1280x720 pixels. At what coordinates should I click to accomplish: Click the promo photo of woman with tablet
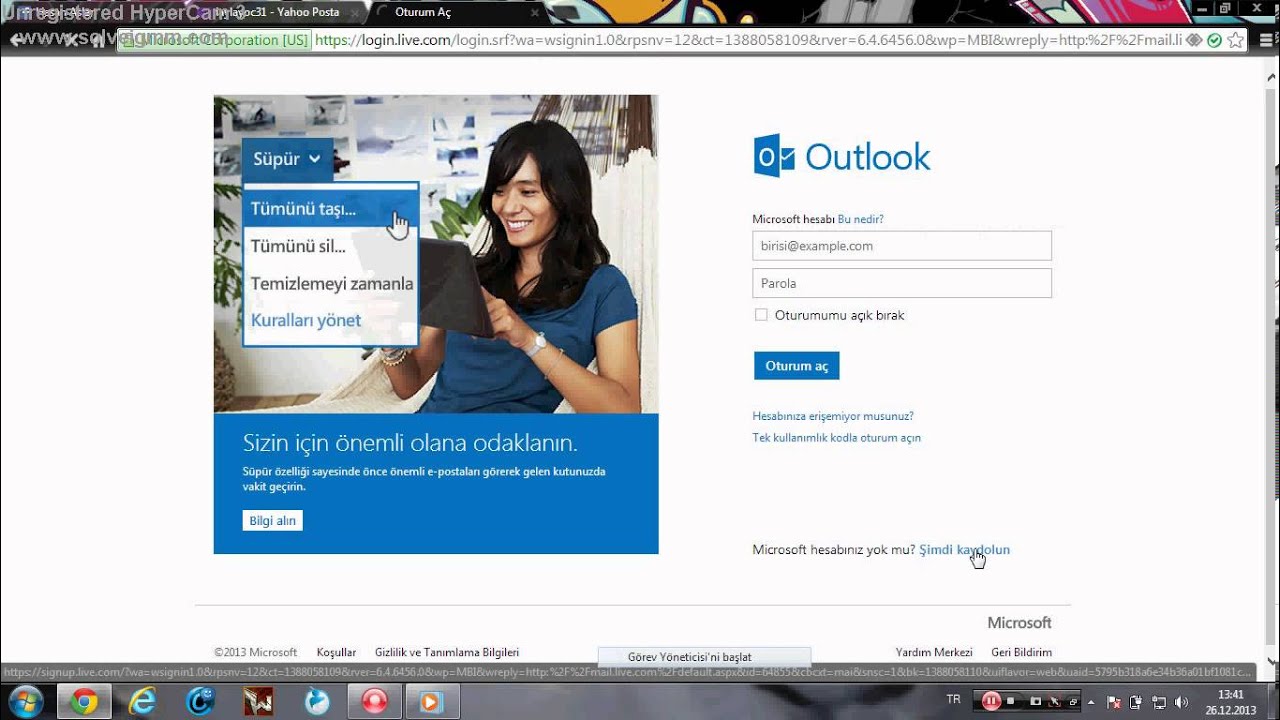(436, 254)
